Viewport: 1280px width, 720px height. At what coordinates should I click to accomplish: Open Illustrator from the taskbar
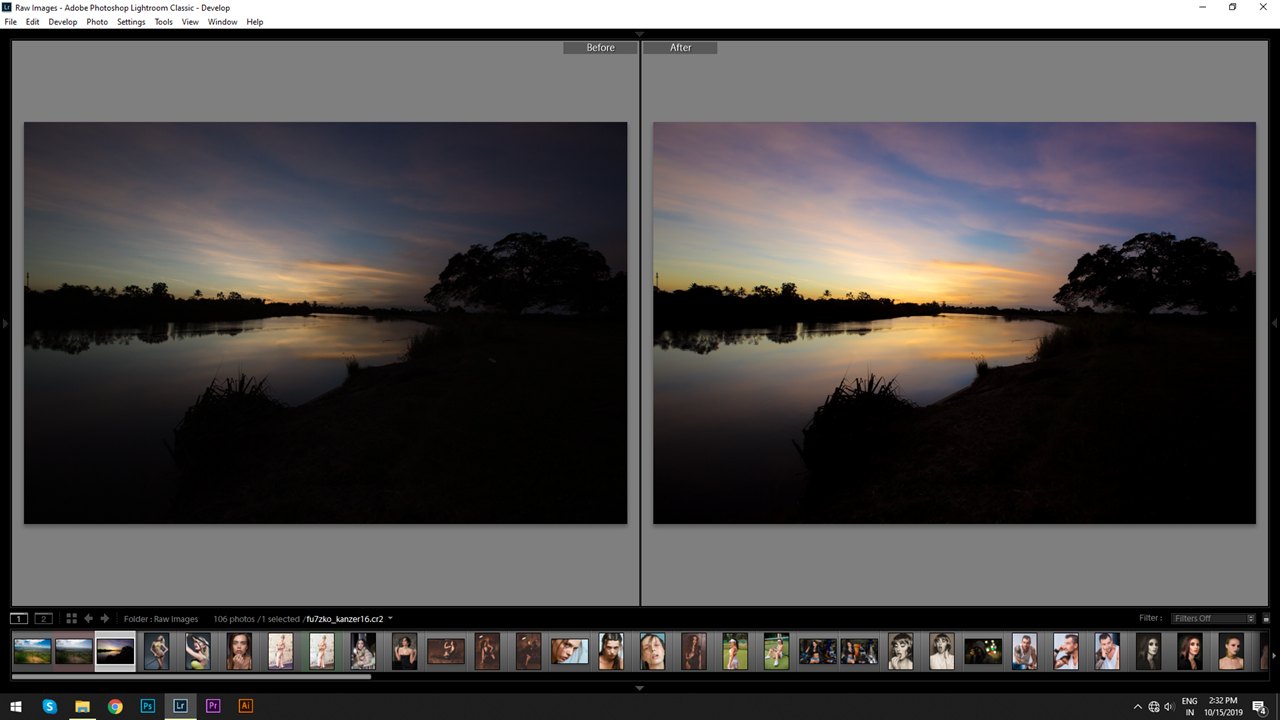245,706
